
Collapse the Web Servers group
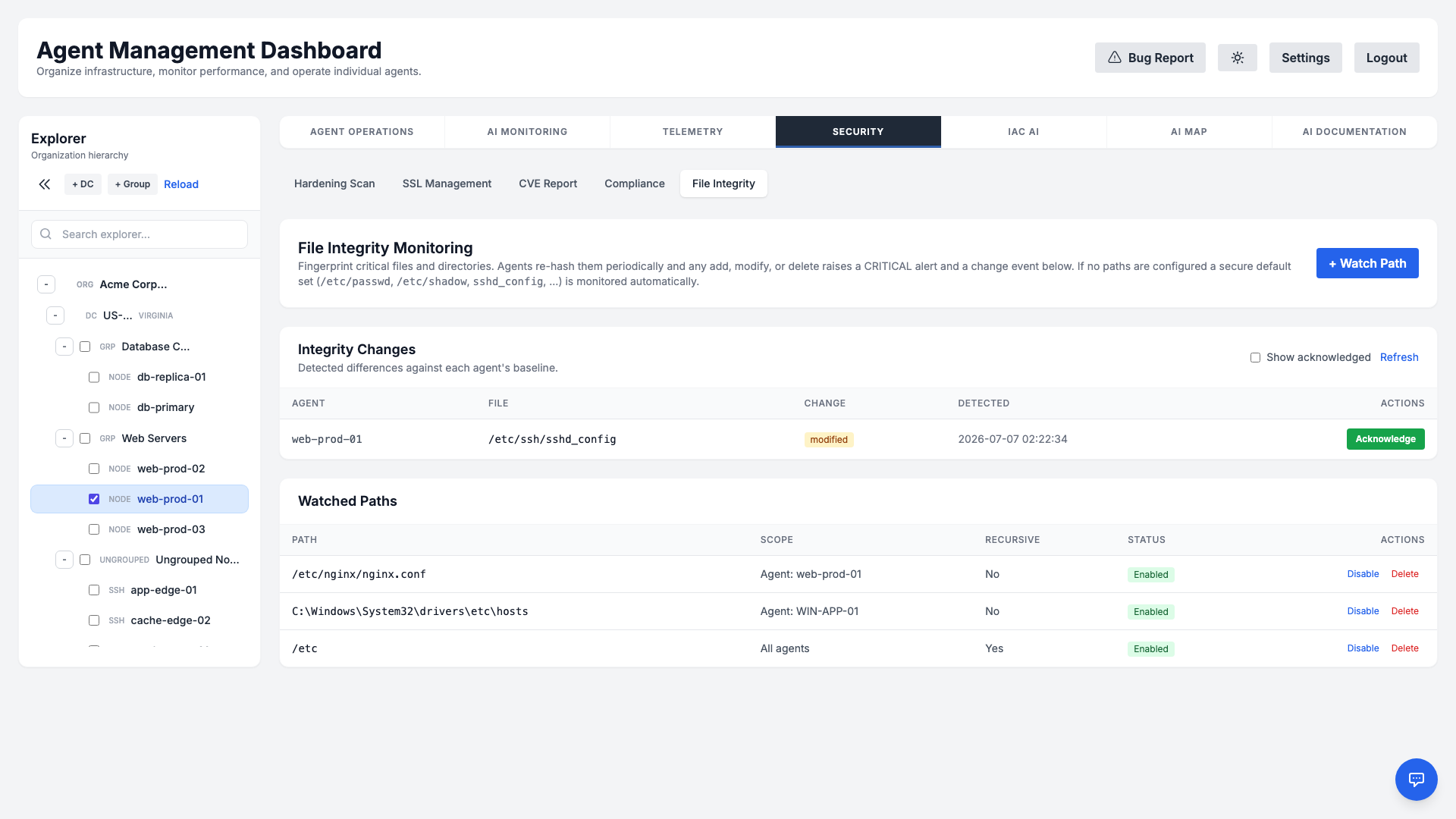coord(64,438)
